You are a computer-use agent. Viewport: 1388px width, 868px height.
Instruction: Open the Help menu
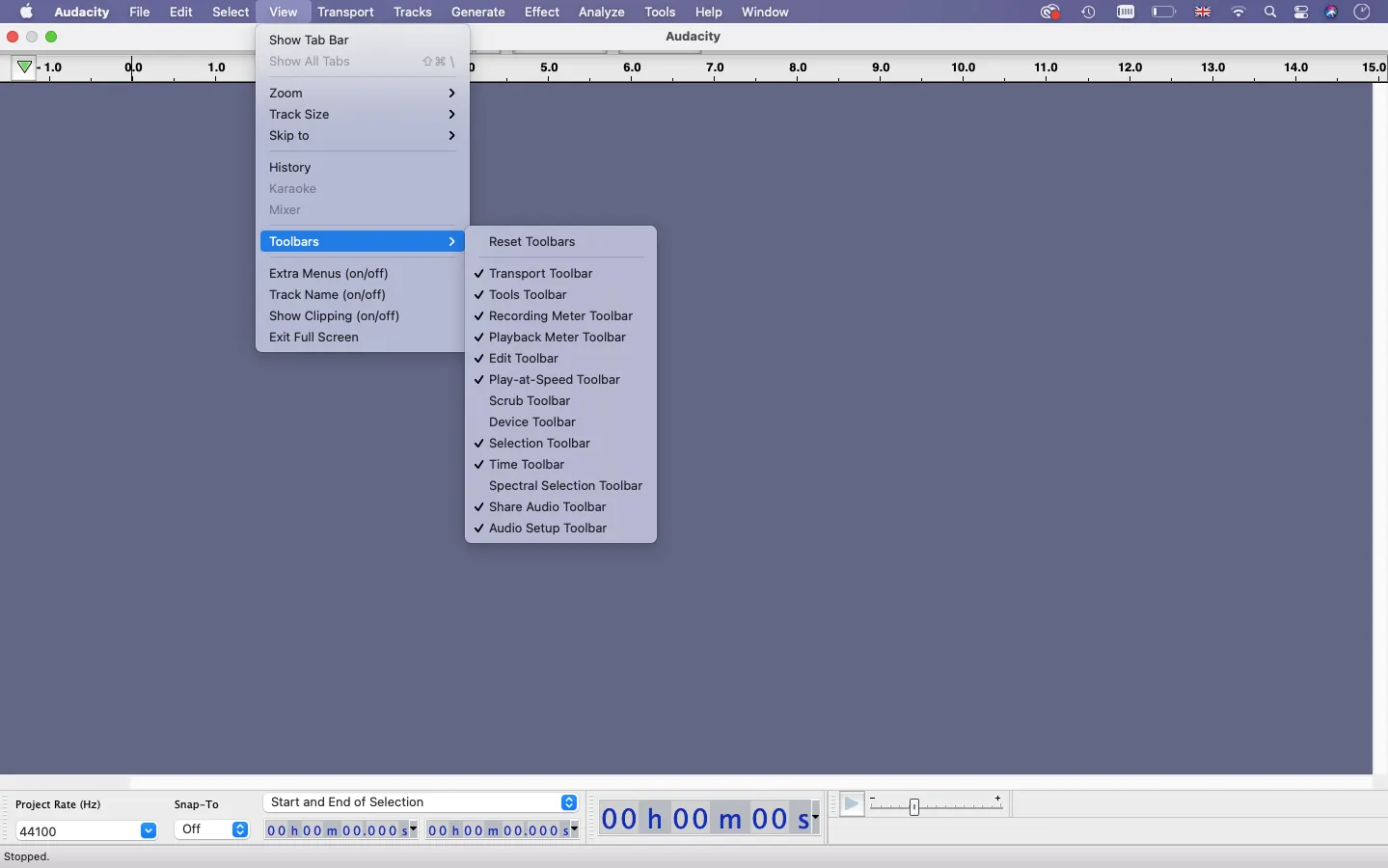pos(709,12)
